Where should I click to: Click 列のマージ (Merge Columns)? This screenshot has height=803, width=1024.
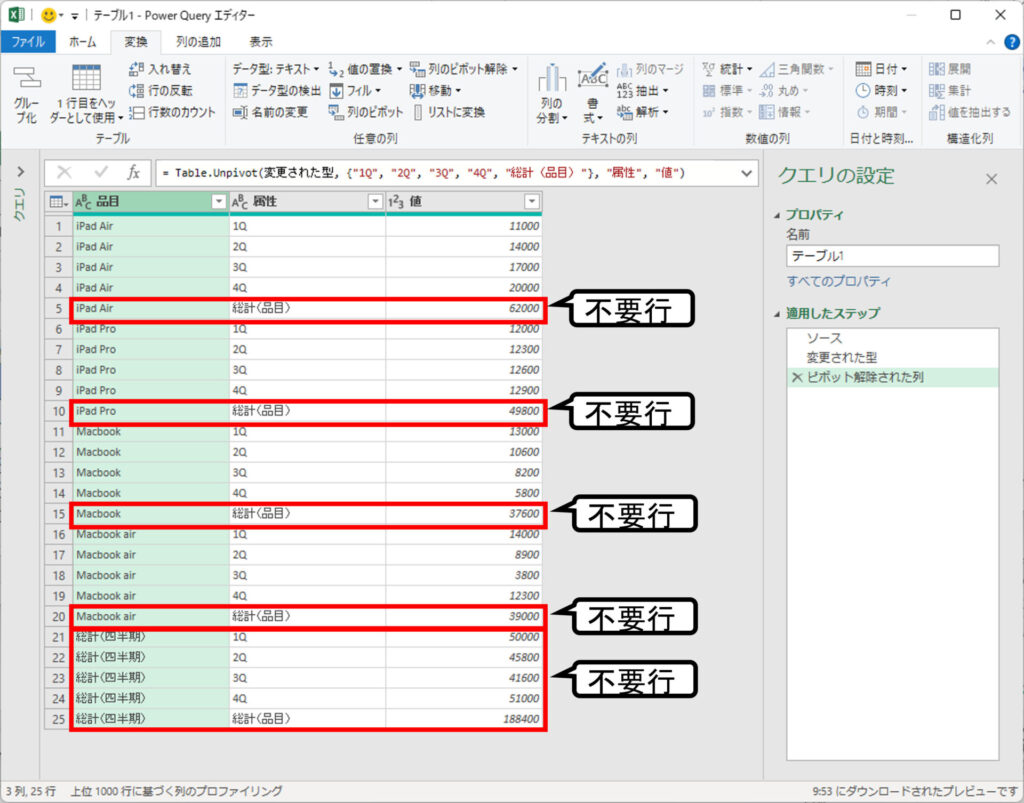click(650, 69)
